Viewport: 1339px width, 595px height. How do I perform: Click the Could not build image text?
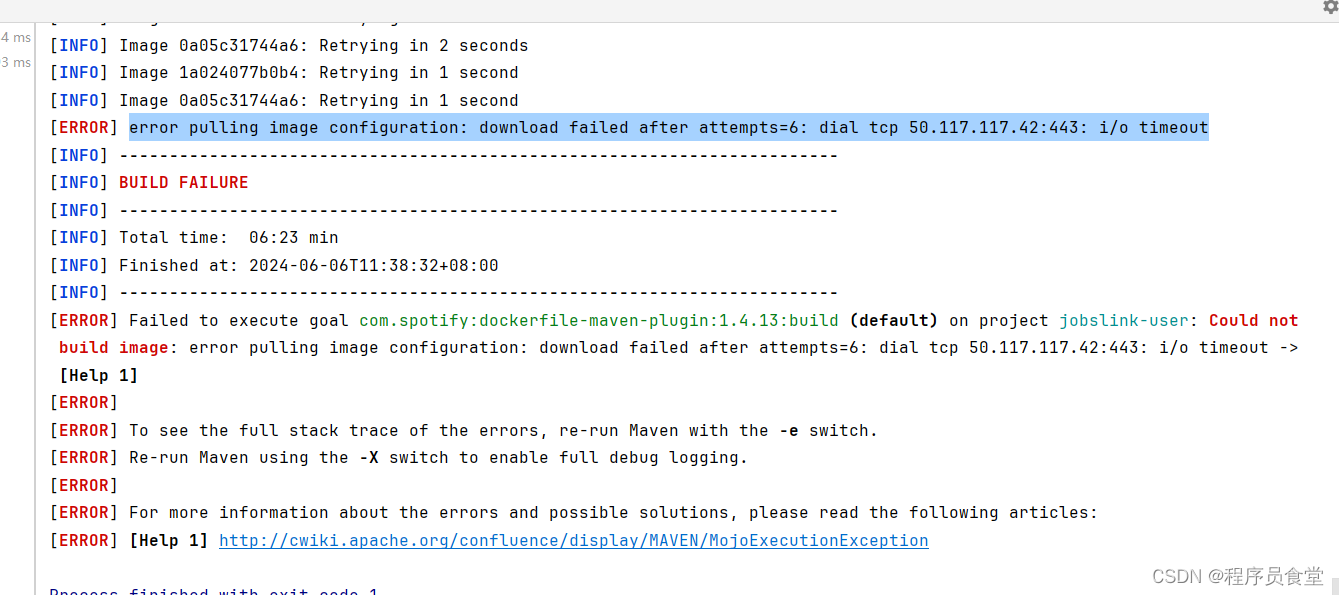[679, 334]
